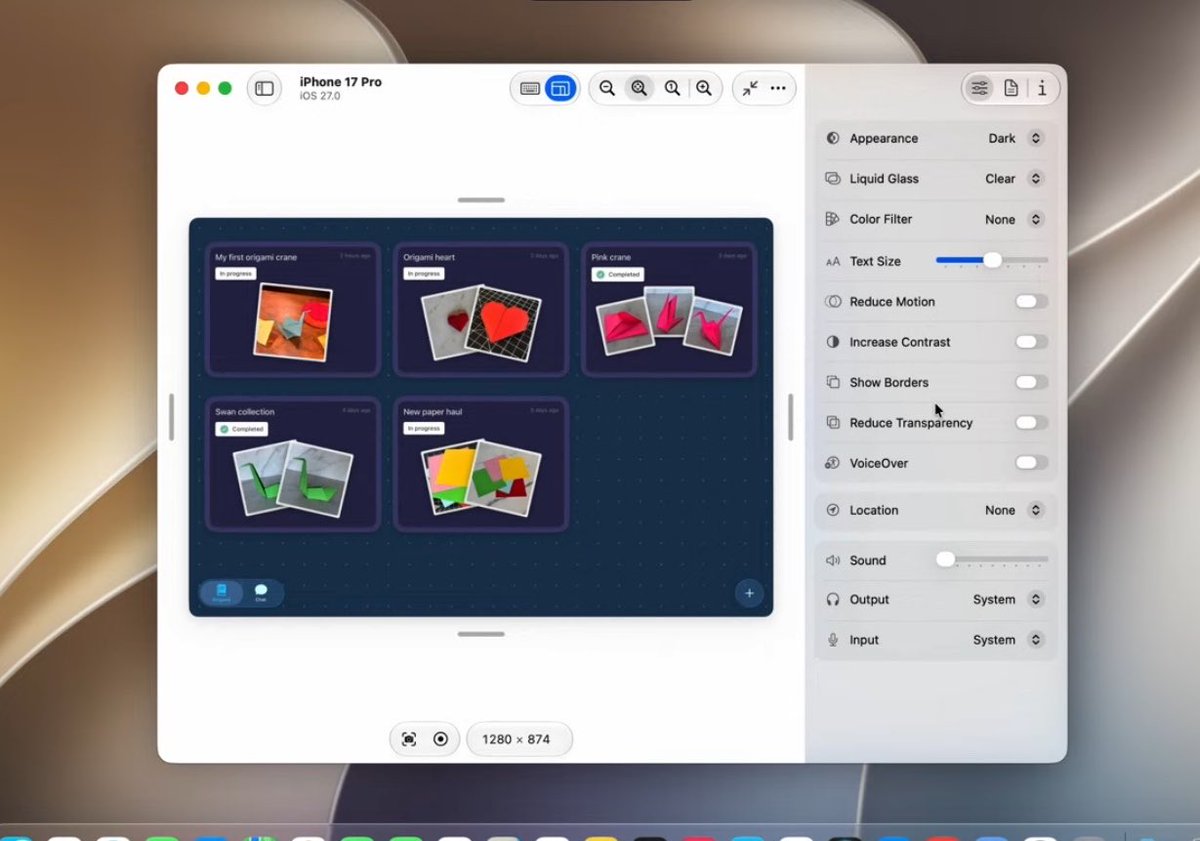Viewport: 1200px width, 841px height.
Task: Click the Text Size slider track
Action: (992, 260)
